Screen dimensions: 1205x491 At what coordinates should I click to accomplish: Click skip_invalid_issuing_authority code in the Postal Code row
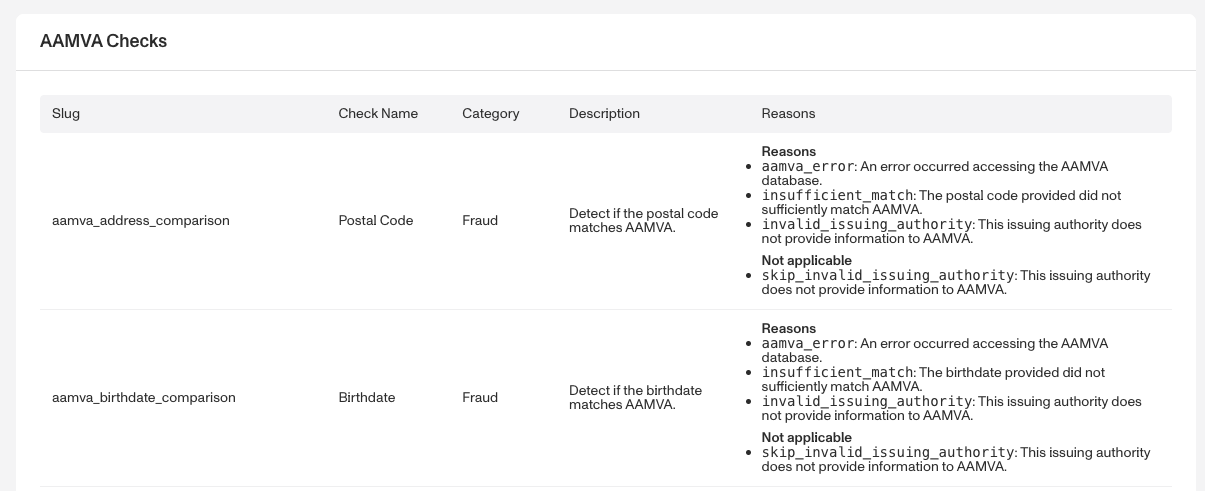point(888,276)
